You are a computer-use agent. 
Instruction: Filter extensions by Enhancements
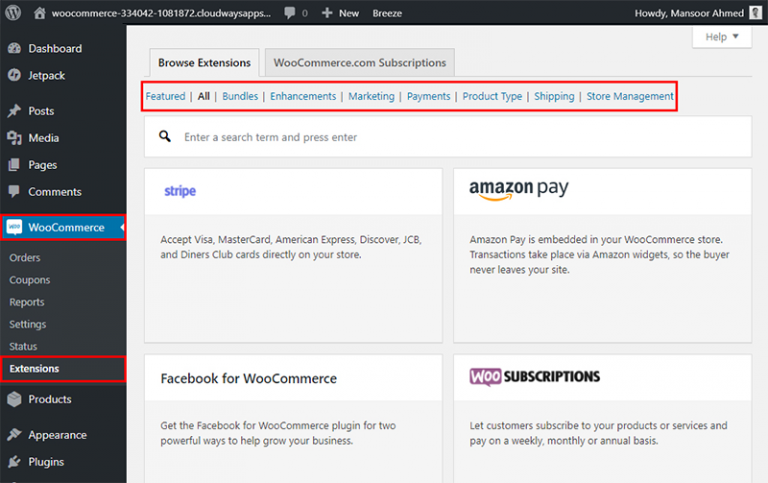[x=303, y=96]
